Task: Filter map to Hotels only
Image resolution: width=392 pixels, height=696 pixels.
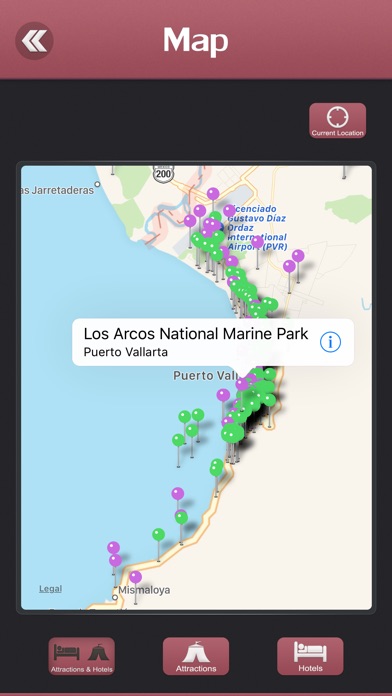Action: pos(310,656)
